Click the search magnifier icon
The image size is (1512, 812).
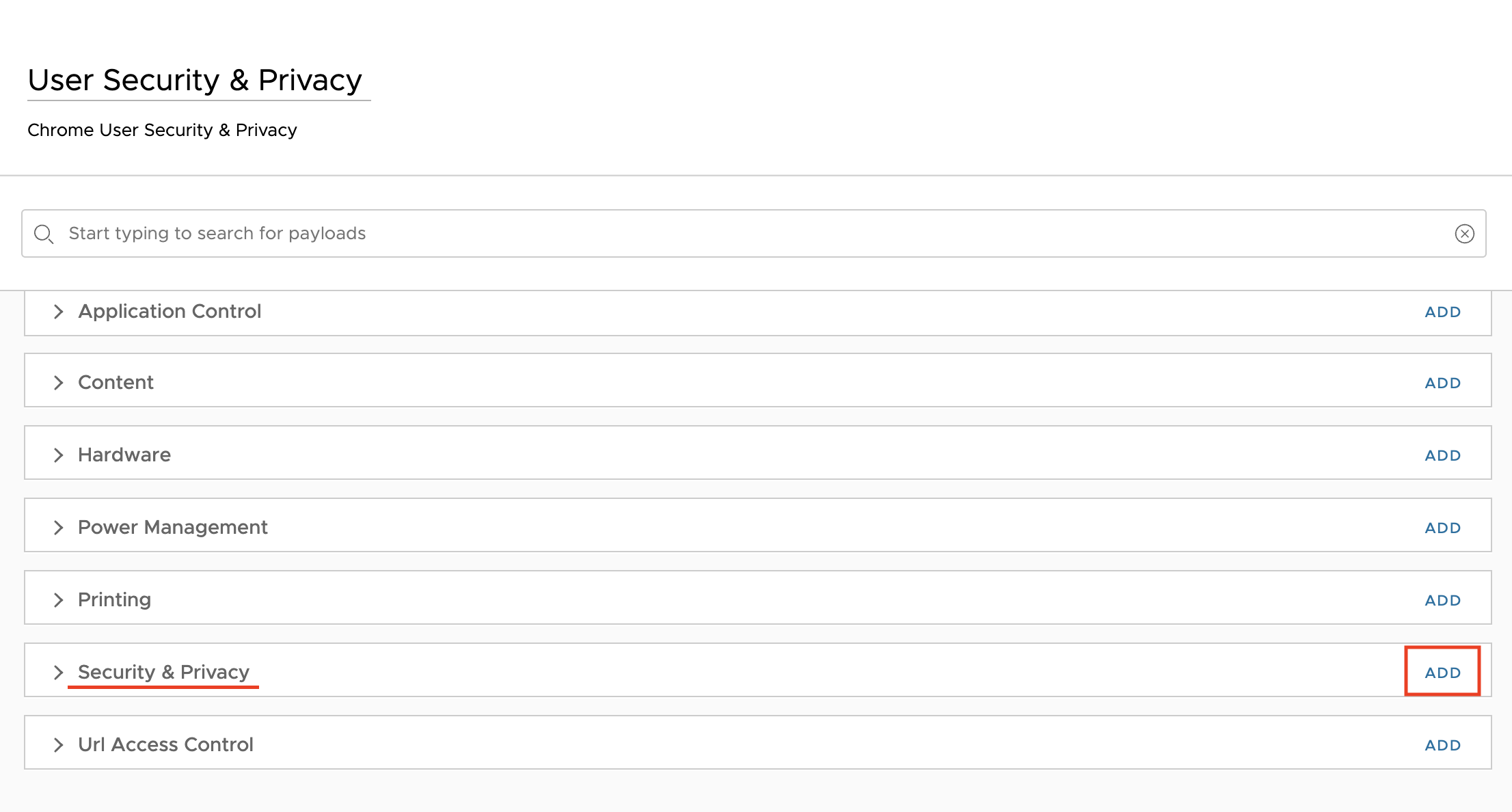coord(44,234)
